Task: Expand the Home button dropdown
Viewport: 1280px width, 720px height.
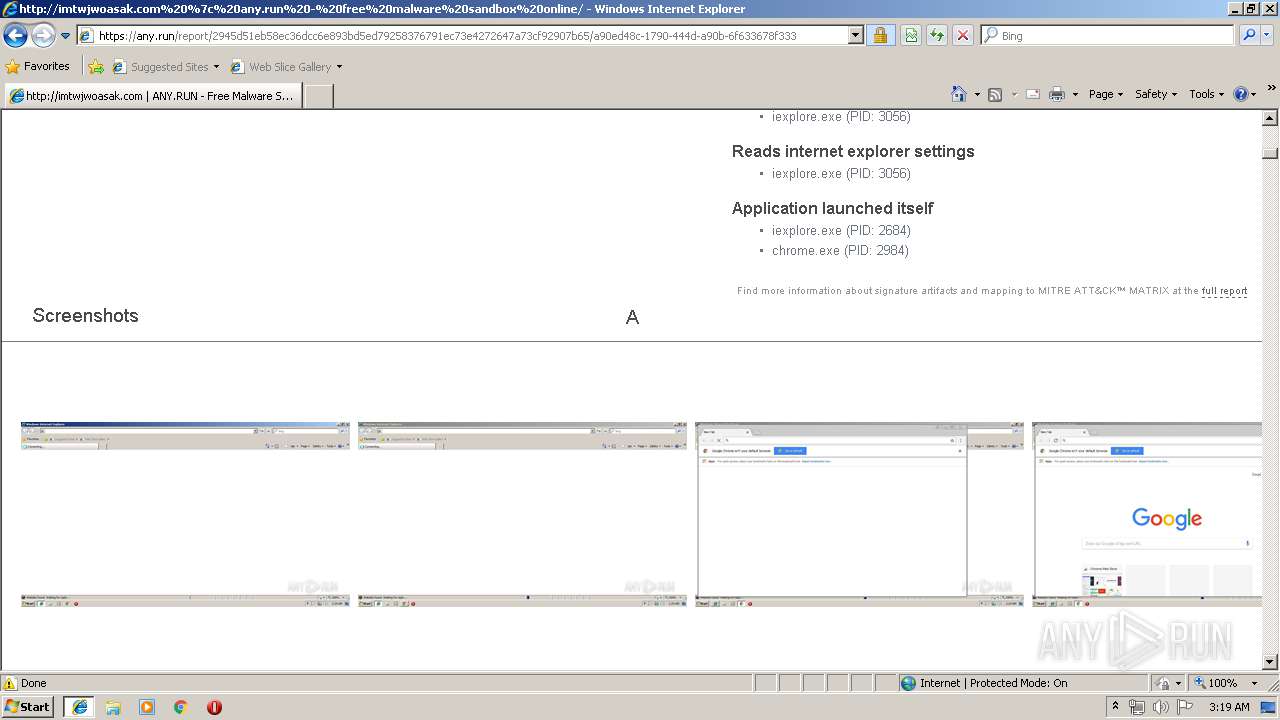Action: point(977,94)
